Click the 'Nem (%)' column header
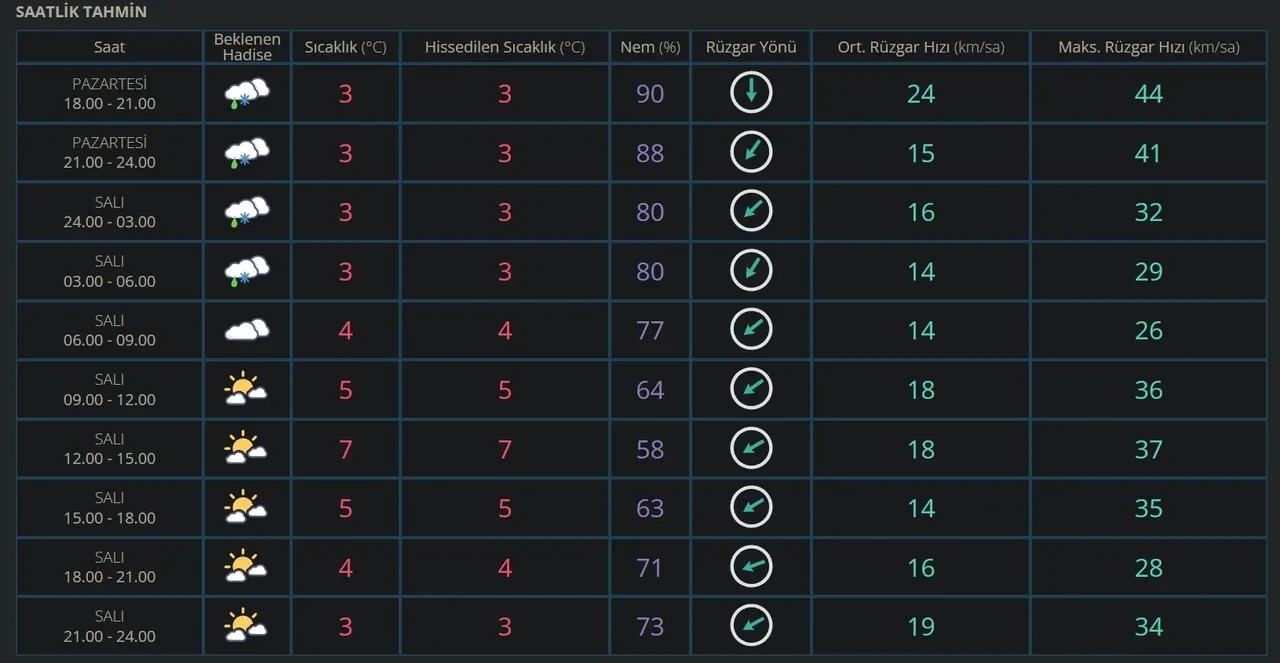 pos(650,47)
